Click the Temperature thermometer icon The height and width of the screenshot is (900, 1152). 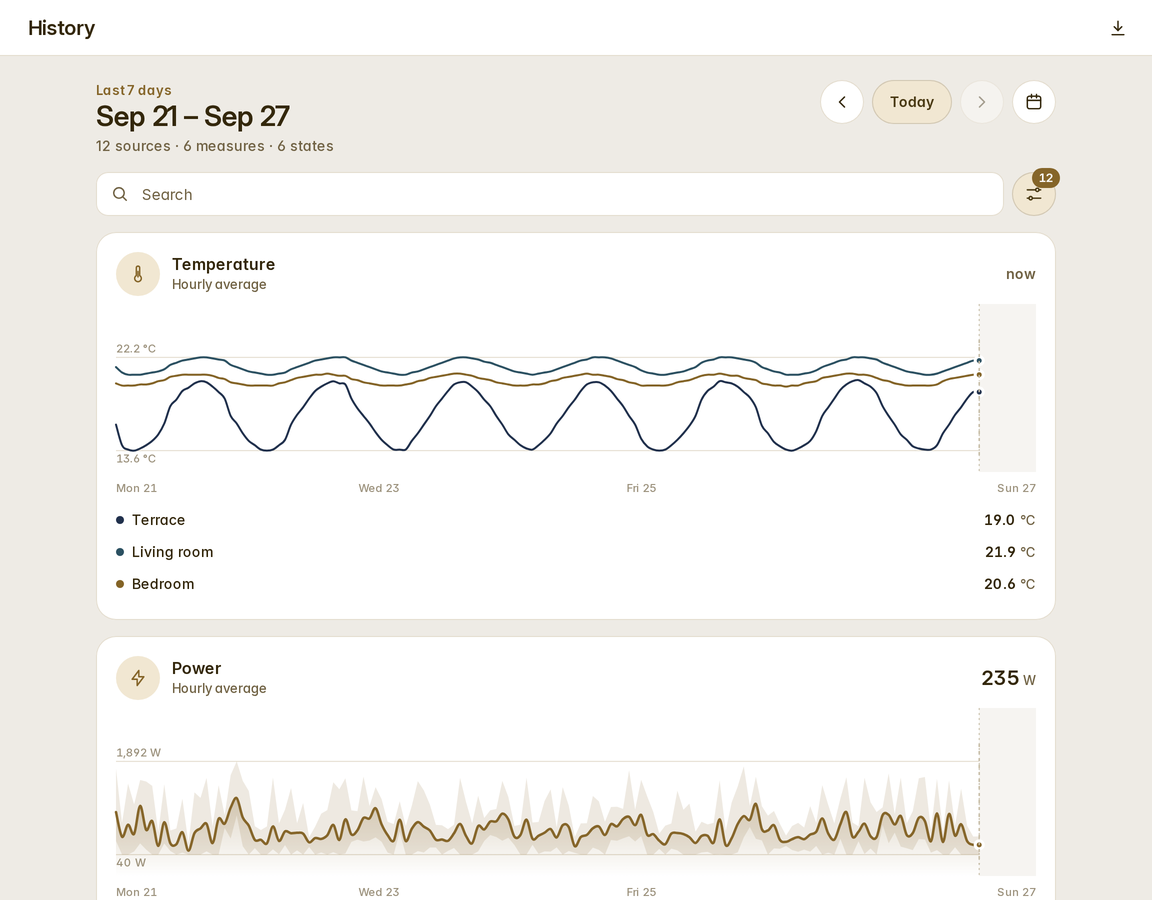138,274
